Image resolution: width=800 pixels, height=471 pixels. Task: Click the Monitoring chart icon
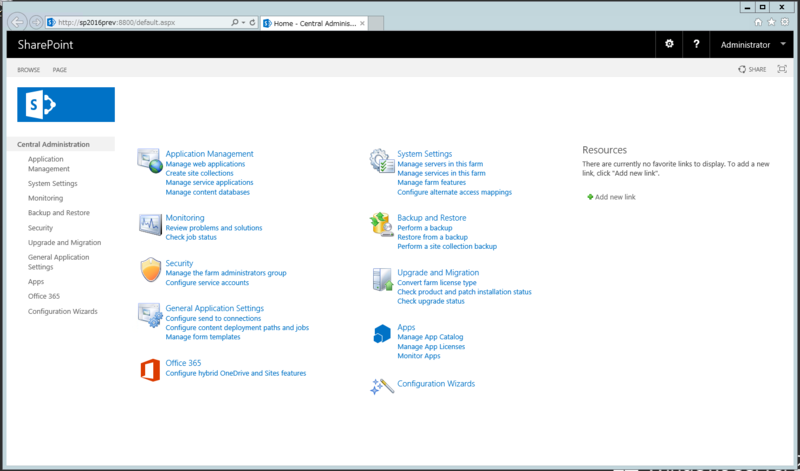150,225
